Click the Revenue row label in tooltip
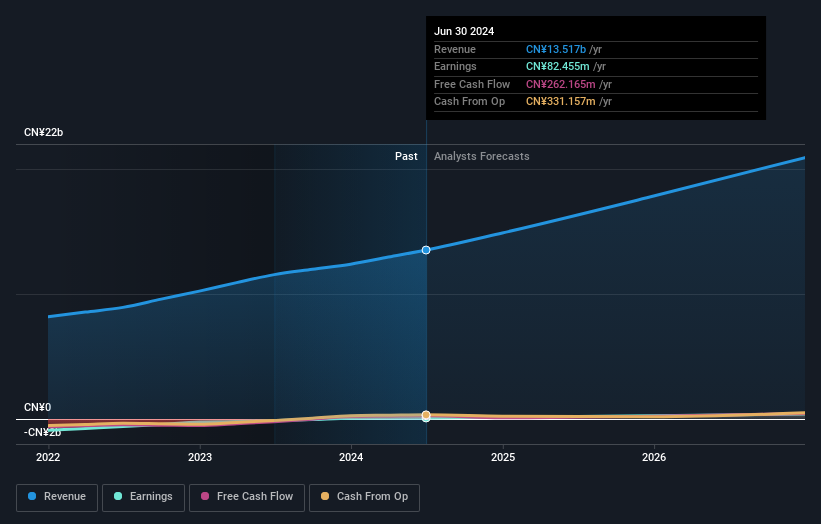This screenshot has height=524, width=821. tap(455, 49)
